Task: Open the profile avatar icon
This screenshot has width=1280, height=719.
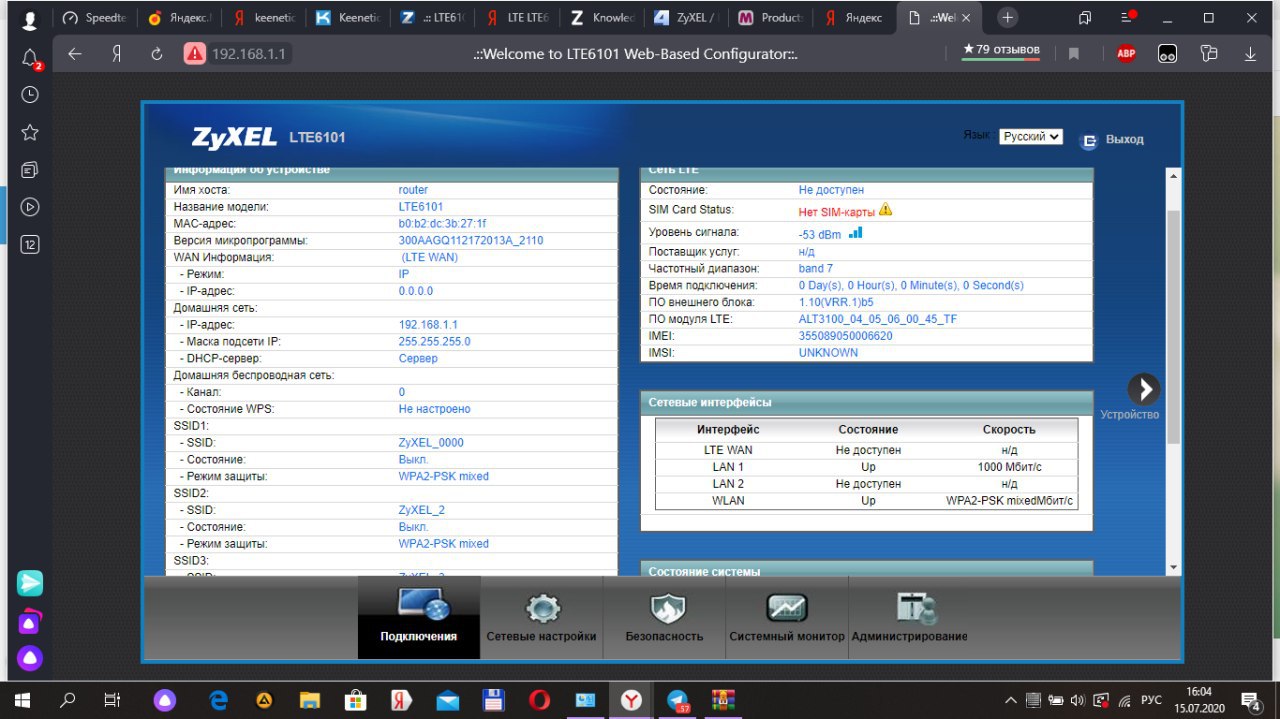Action: 30,18
